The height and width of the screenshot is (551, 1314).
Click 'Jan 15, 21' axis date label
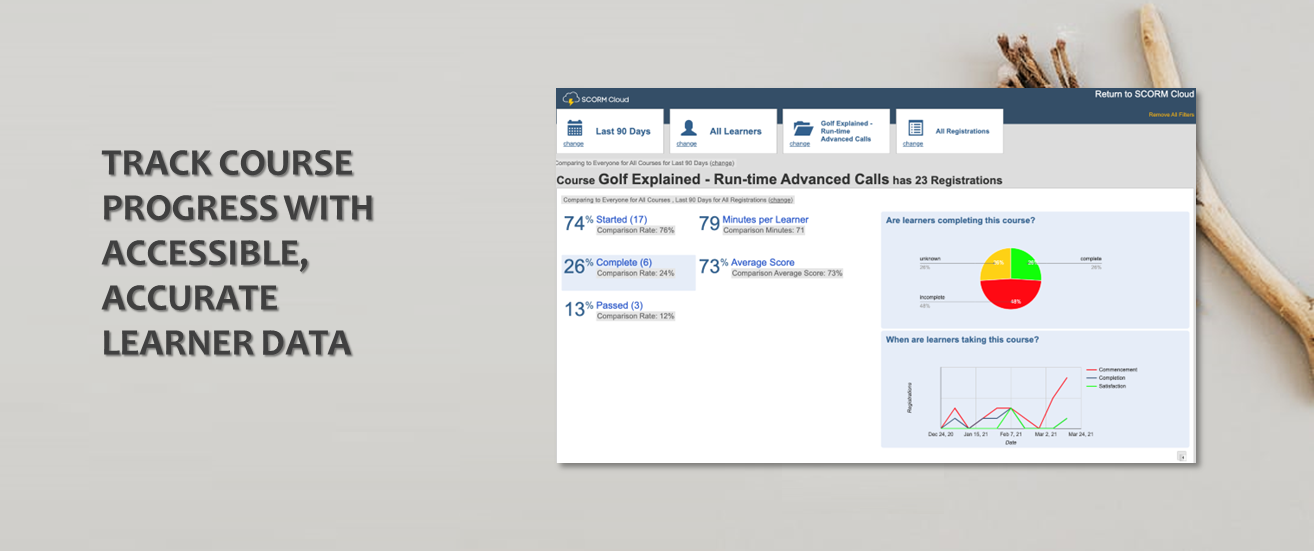tap(977, 434)
